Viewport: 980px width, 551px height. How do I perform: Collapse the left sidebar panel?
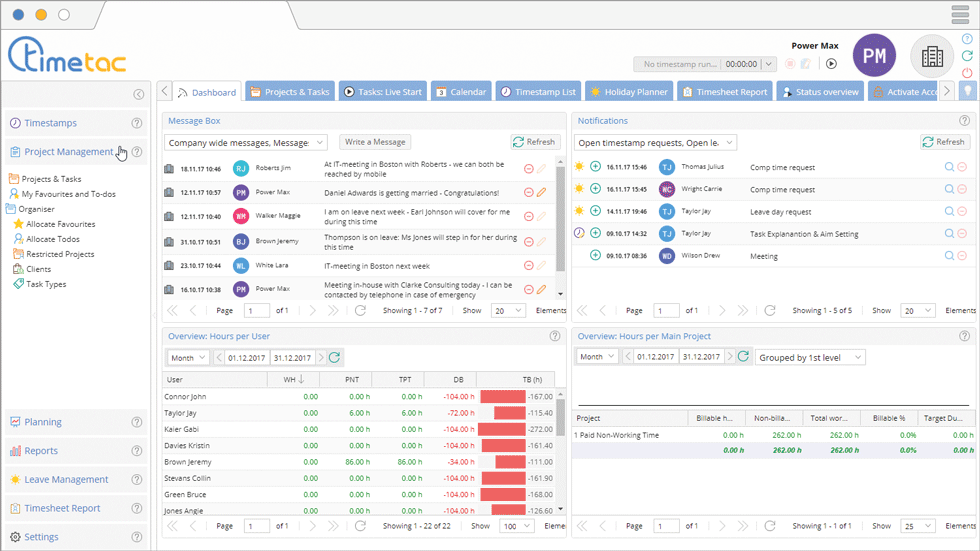[138, 94]
